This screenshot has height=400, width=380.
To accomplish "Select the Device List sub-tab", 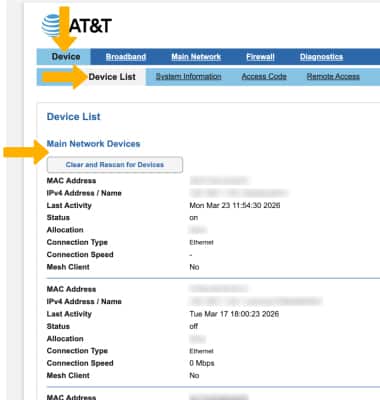I will pyautogui.click(x=112, y=77).
